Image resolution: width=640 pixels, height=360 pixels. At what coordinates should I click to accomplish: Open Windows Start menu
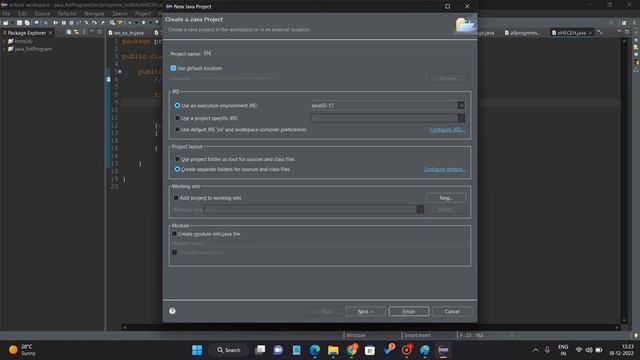[x=197, y=350]
